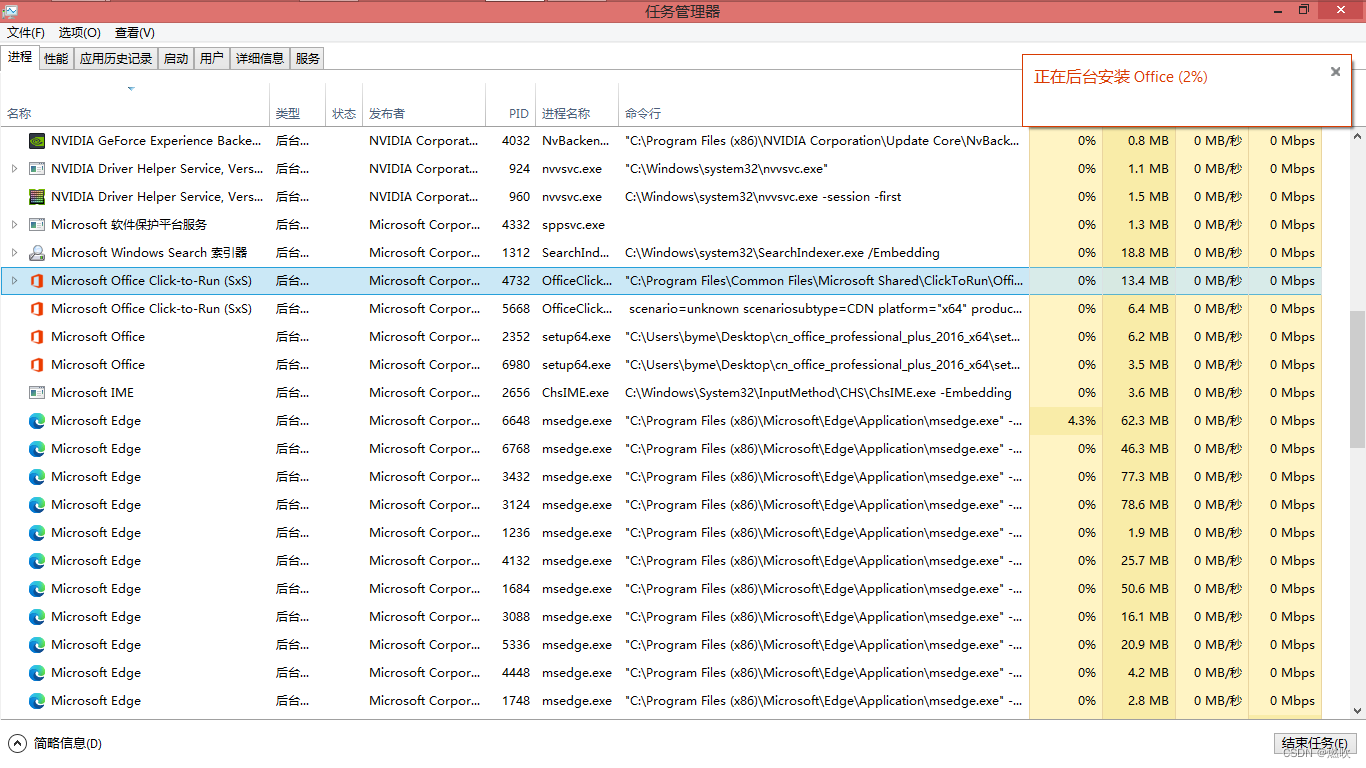Select the ChsIME.exe process name cell
This screenshot has height=768, width=1366.
point(577,393)
